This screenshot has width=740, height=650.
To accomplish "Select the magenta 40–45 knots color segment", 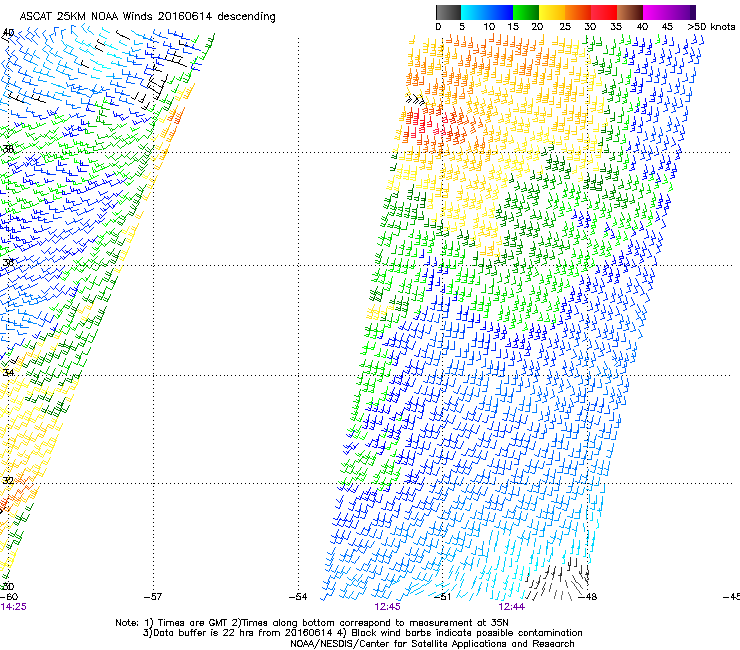I will coord(656,12).
